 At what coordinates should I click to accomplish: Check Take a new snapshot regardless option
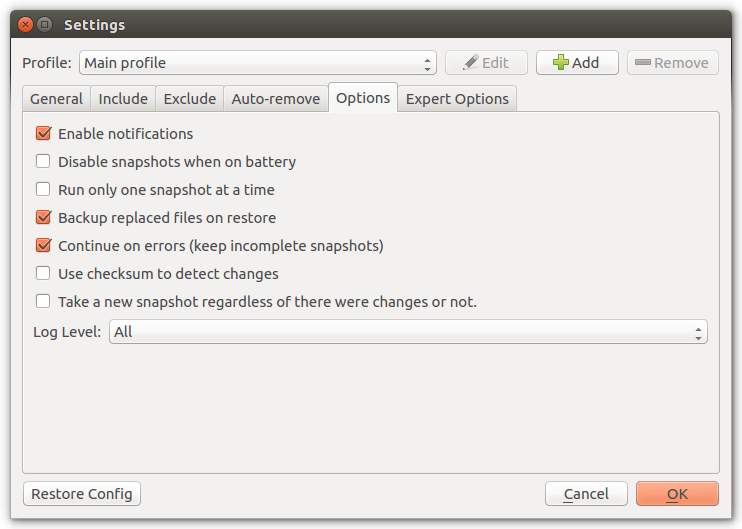tap(43, 301)
